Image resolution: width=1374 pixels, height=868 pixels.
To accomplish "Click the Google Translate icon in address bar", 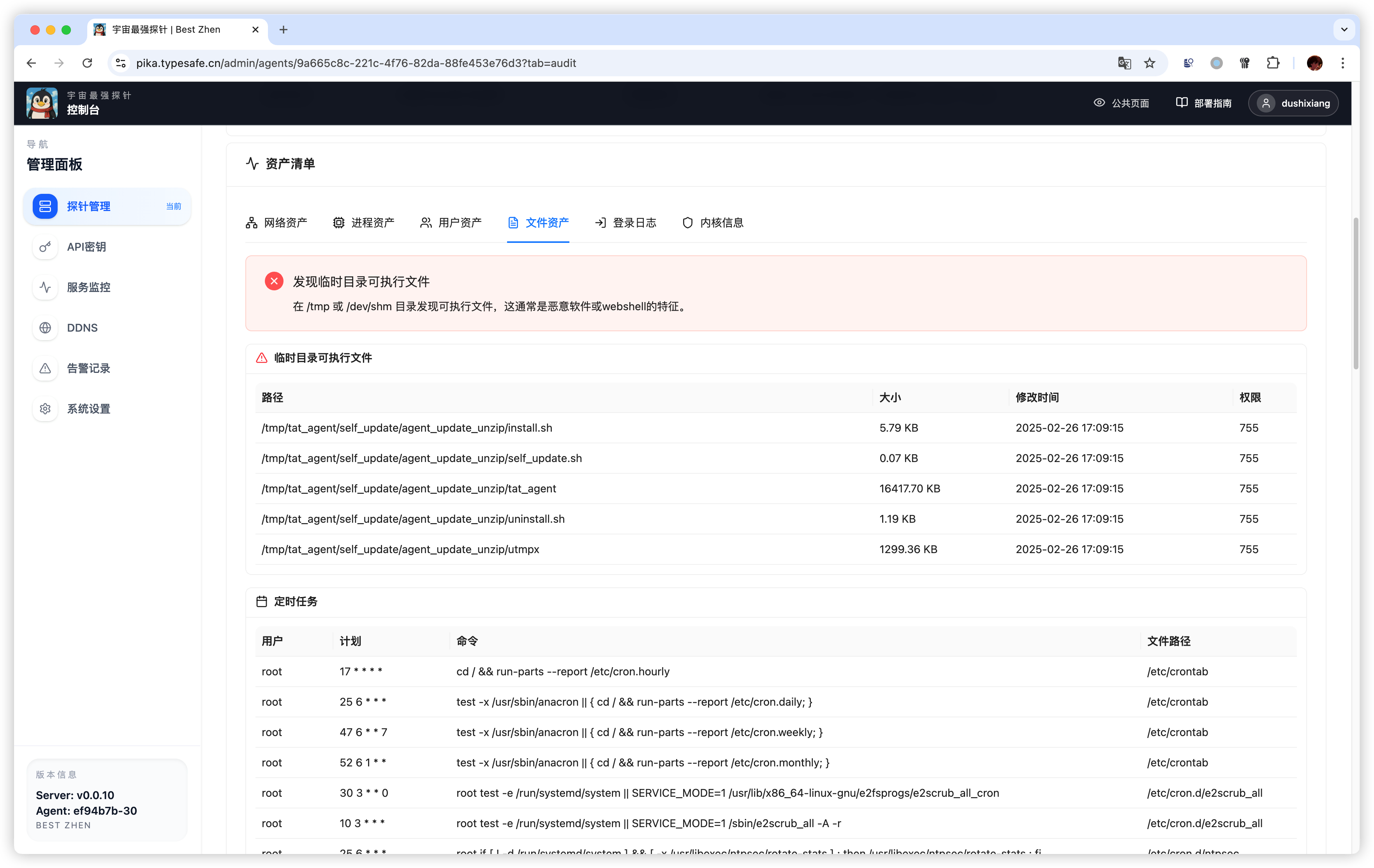I will click(1124, 63).
